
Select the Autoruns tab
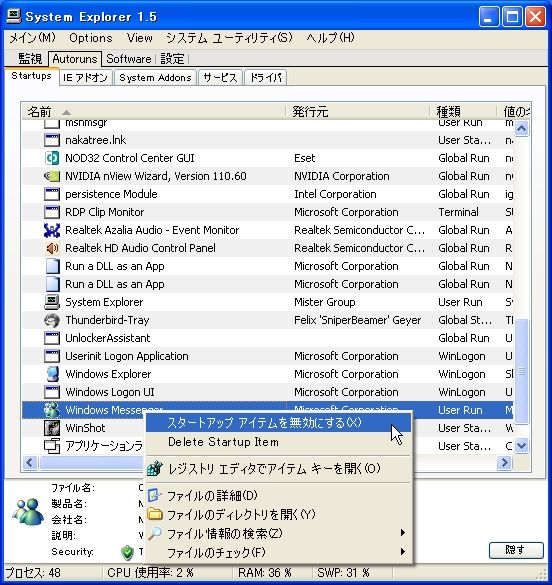tap(75, 59)
